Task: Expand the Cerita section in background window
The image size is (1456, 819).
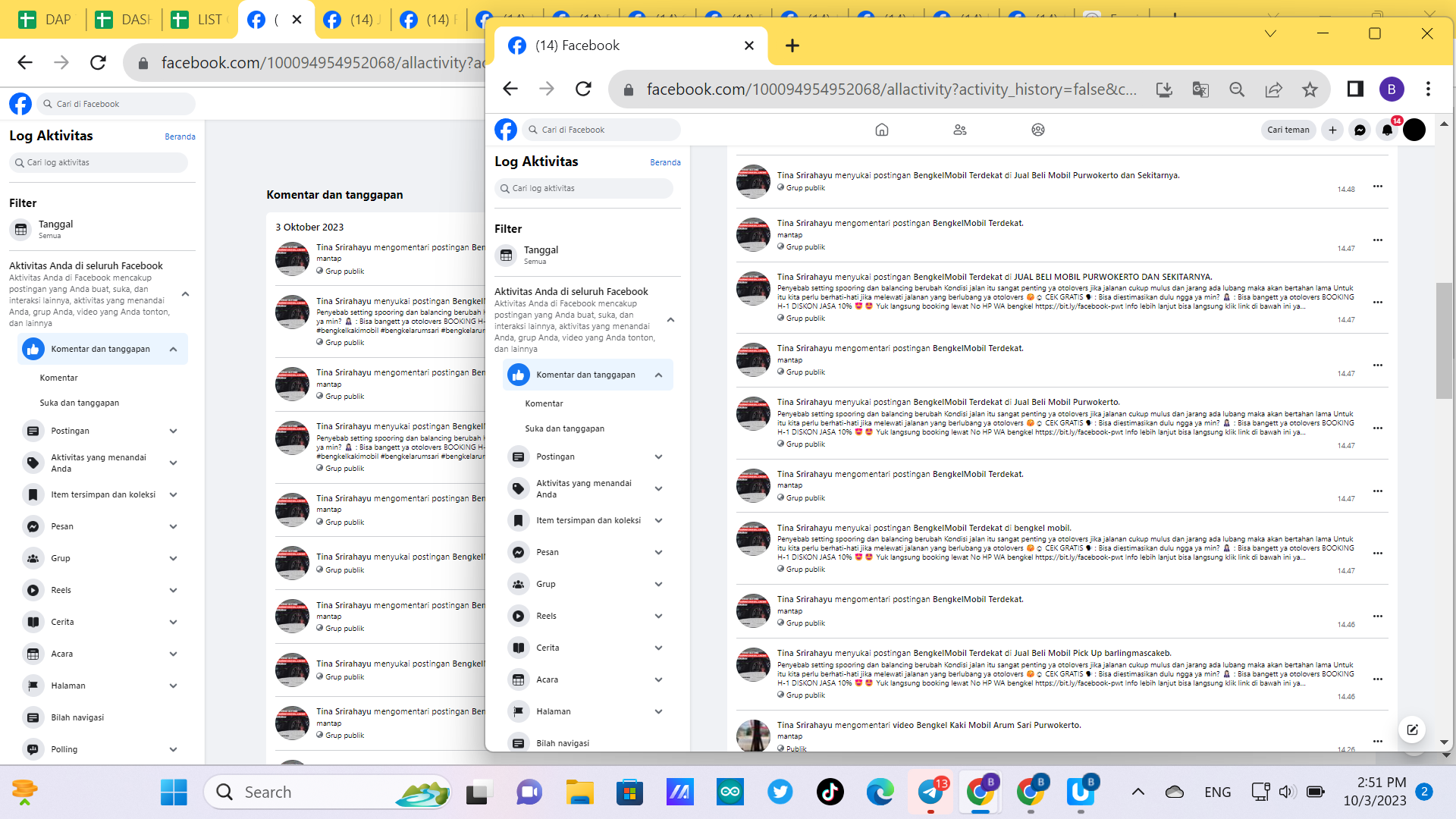Action: pyautogui.click(x=173, y=622)
